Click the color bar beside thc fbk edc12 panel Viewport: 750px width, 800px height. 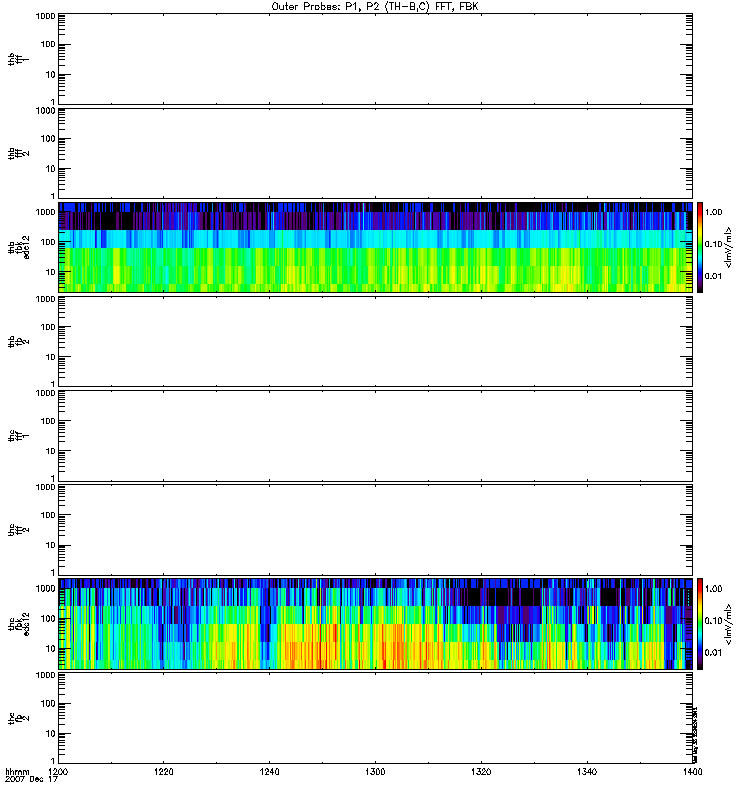tap(700, 623)
